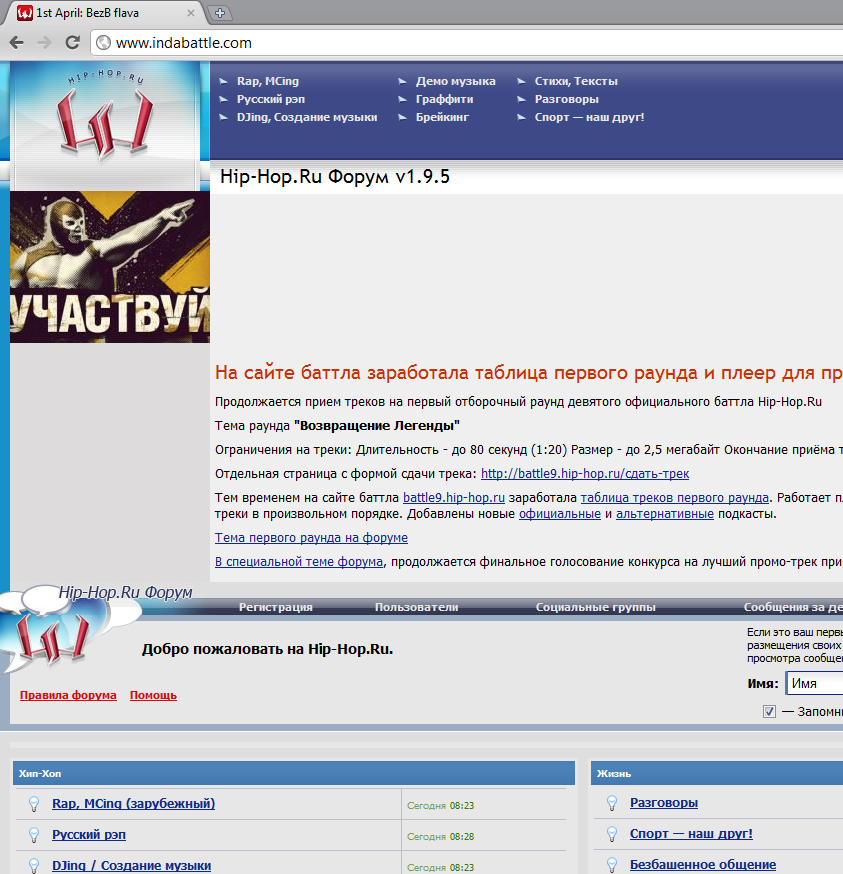This screenshot has height=874, width=843.
Task: Click the arrow bullet before 'Демо музыка'
Action: coord(403,81)
